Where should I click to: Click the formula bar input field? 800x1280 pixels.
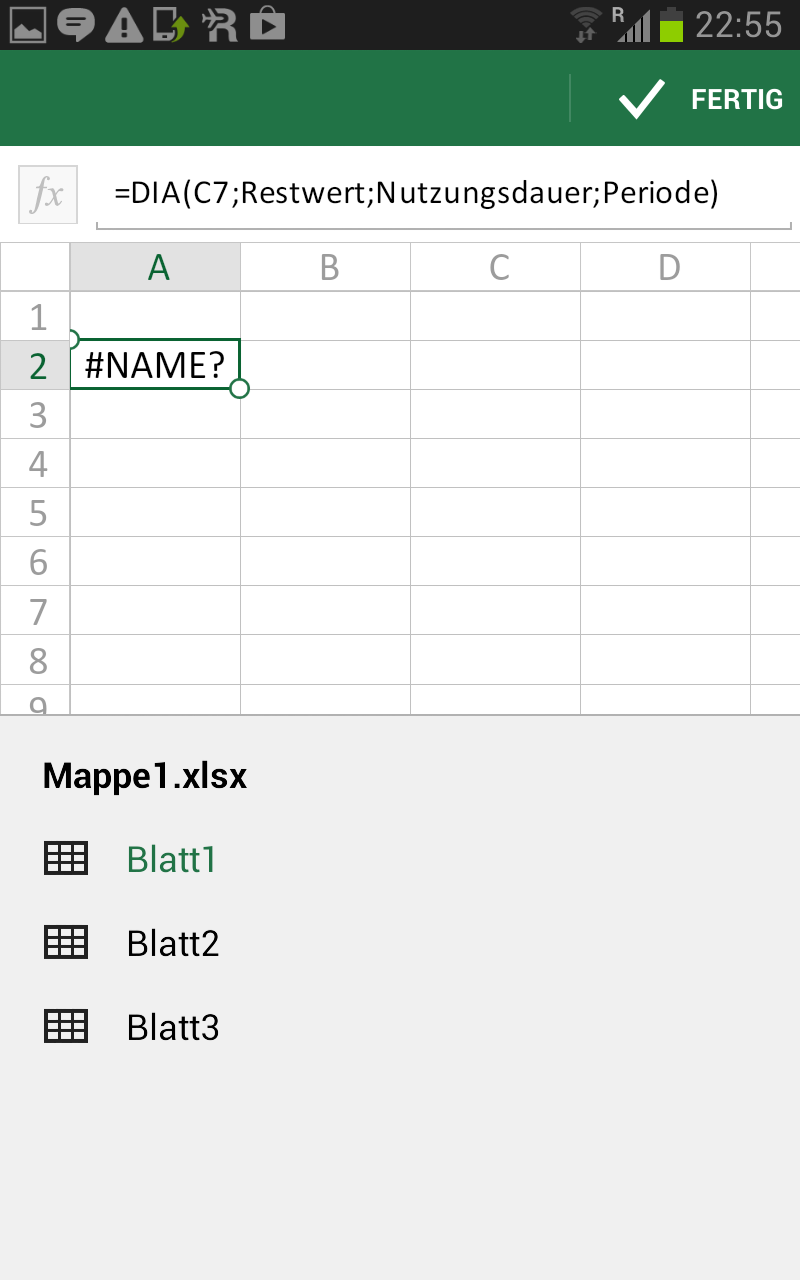tap(440, 195)
